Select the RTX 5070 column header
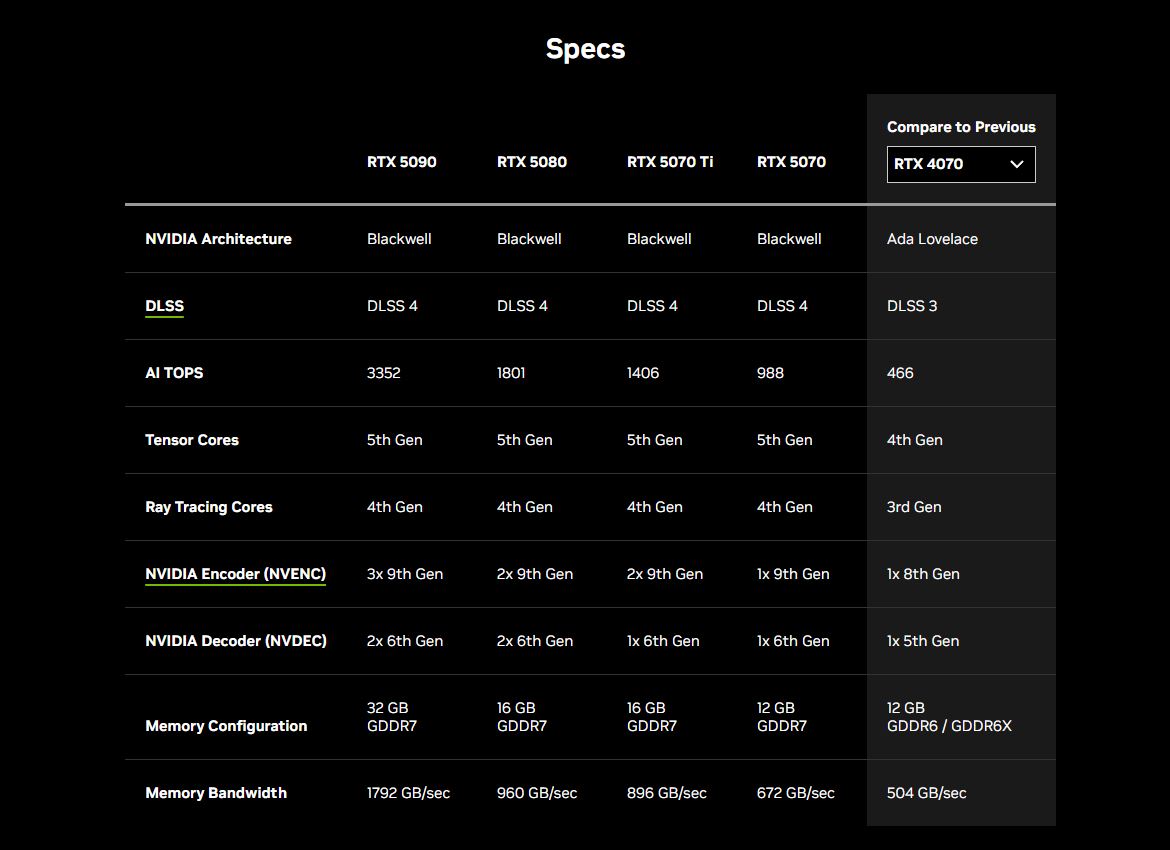 [791, 162]
